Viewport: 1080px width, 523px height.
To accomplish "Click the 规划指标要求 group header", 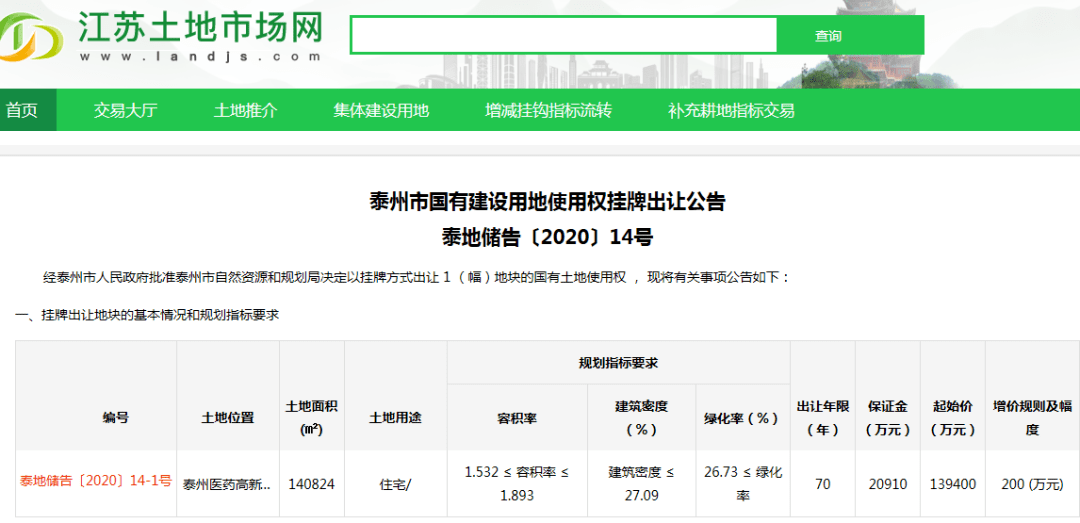I will coord(618,362).
